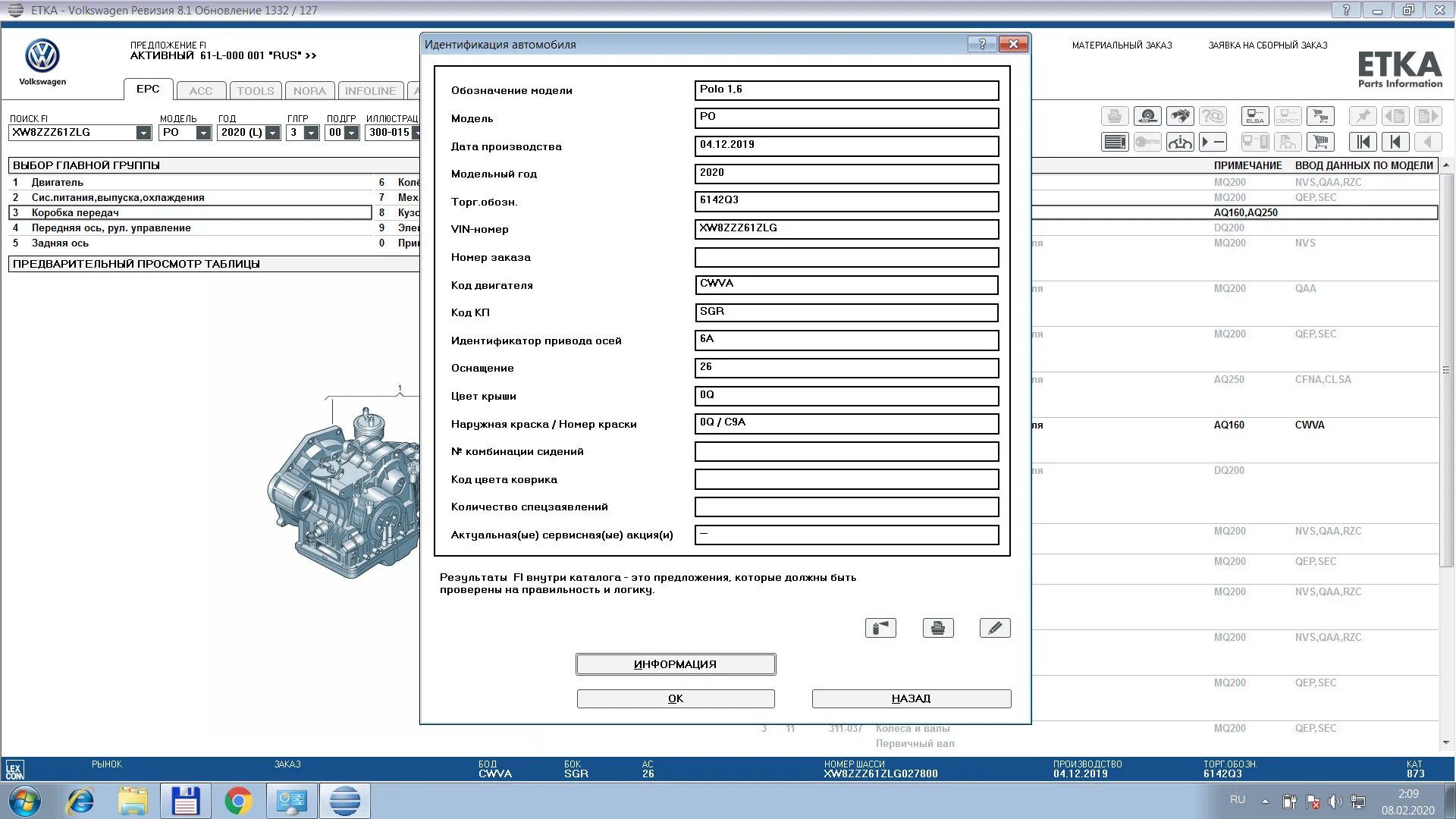
Task: Select main group Двигатель
Action: pyautogui.click(x=190, y=182)
